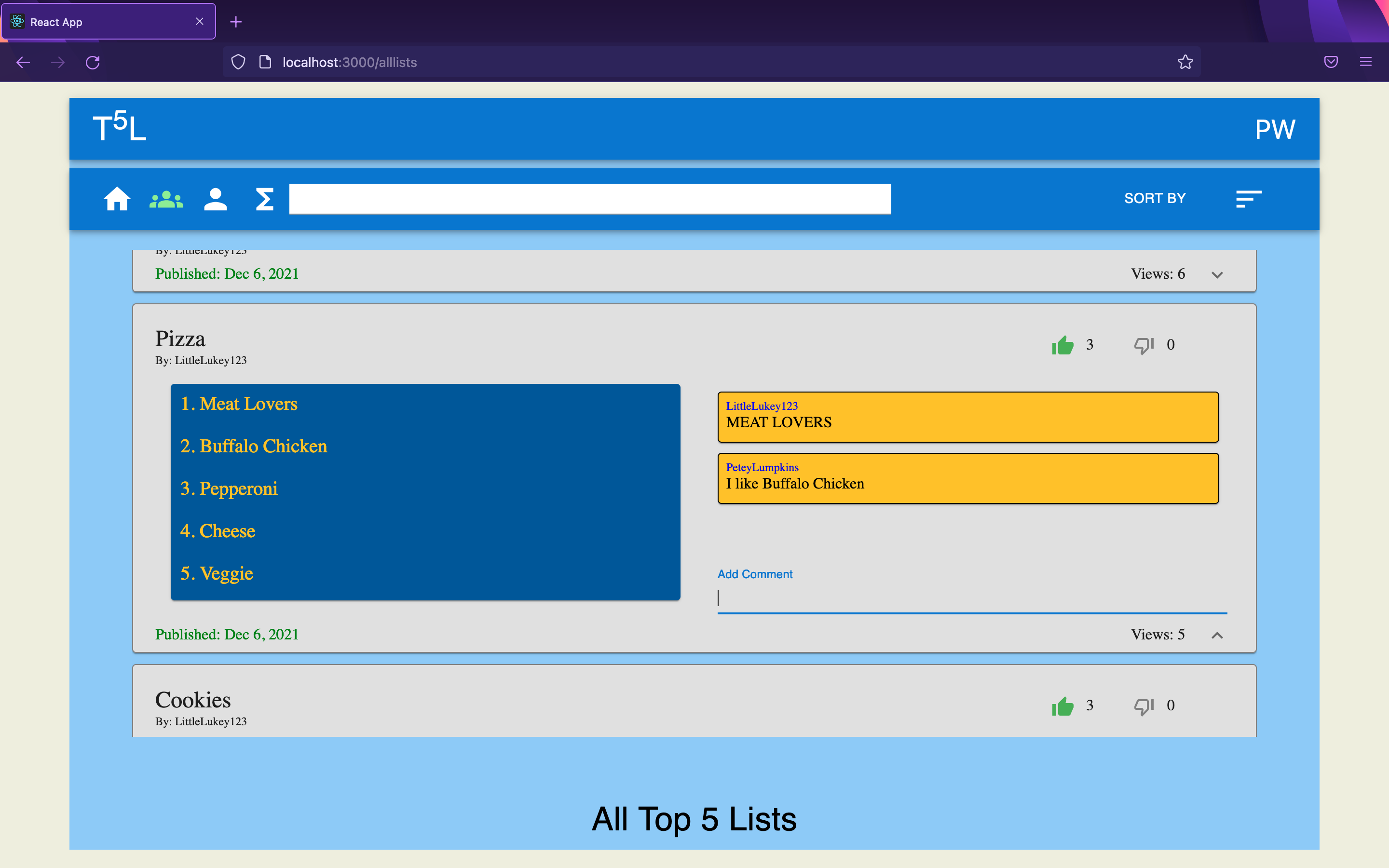
Task: Like the Cookies list
Action: (1062, 705)
